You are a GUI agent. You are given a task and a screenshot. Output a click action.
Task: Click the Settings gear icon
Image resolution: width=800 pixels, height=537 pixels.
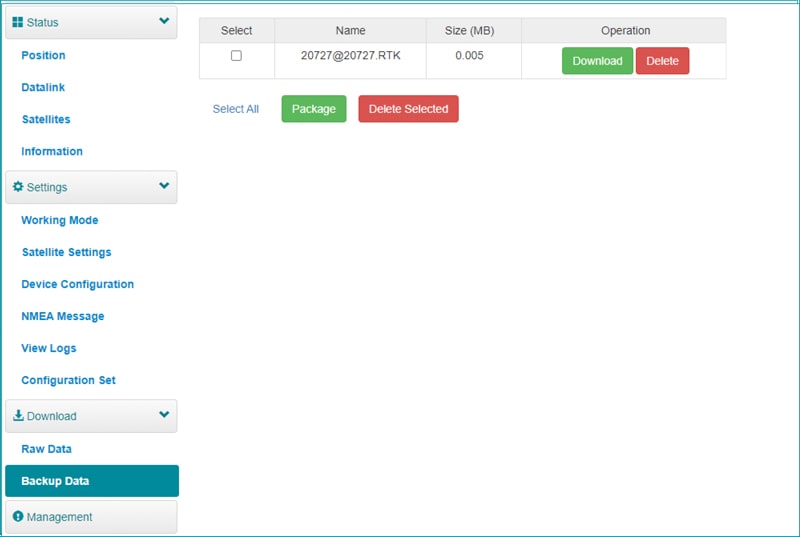18,187
